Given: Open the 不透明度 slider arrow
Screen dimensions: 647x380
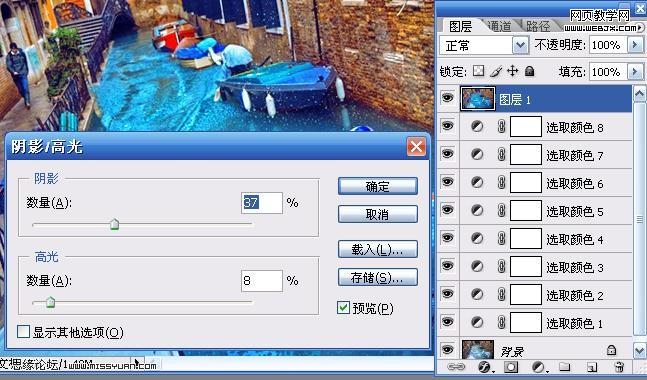Looking at the screenshot, I should [x=635, y=45].
